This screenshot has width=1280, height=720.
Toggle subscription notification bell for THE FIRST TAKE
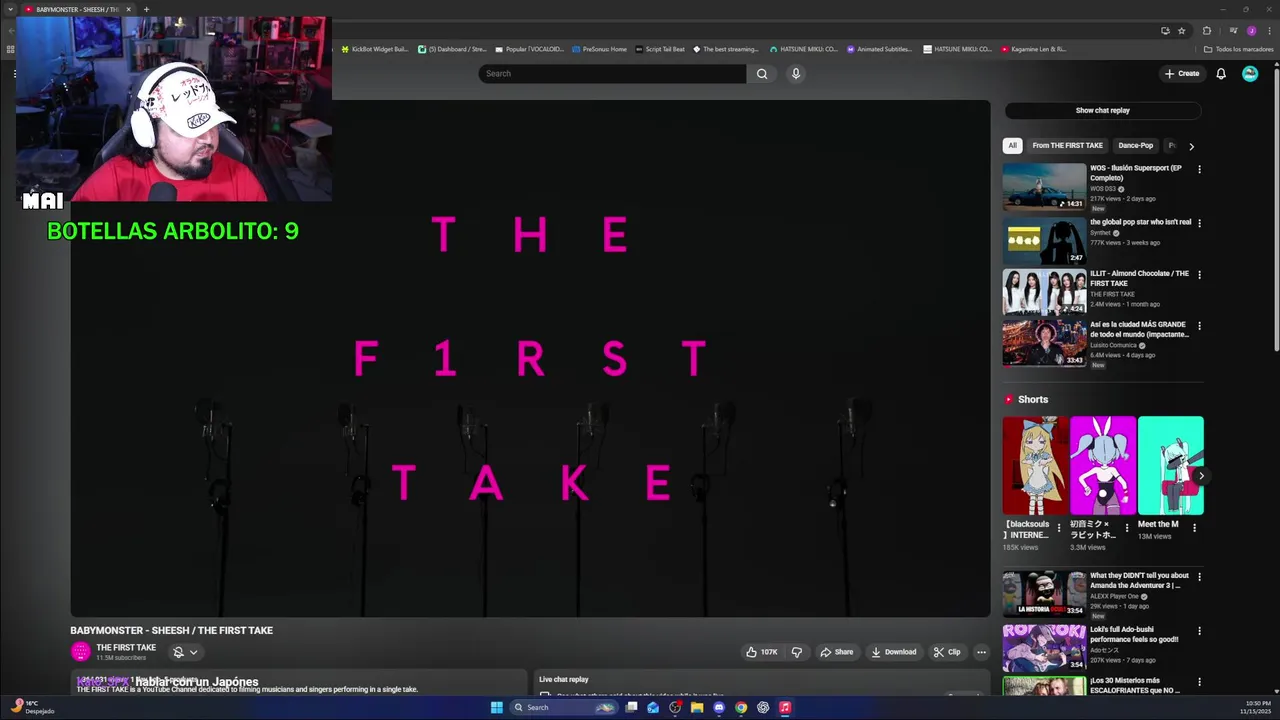[185, 652]
